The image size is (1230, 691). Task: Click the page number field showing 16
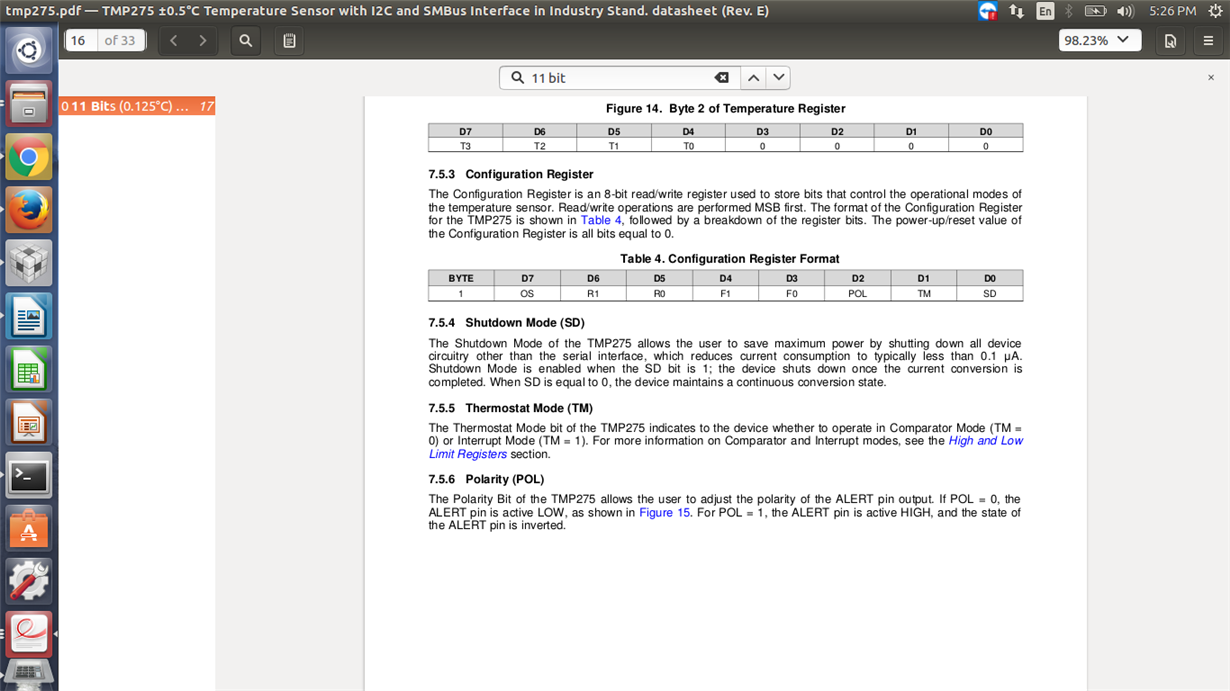pos(82,41)
